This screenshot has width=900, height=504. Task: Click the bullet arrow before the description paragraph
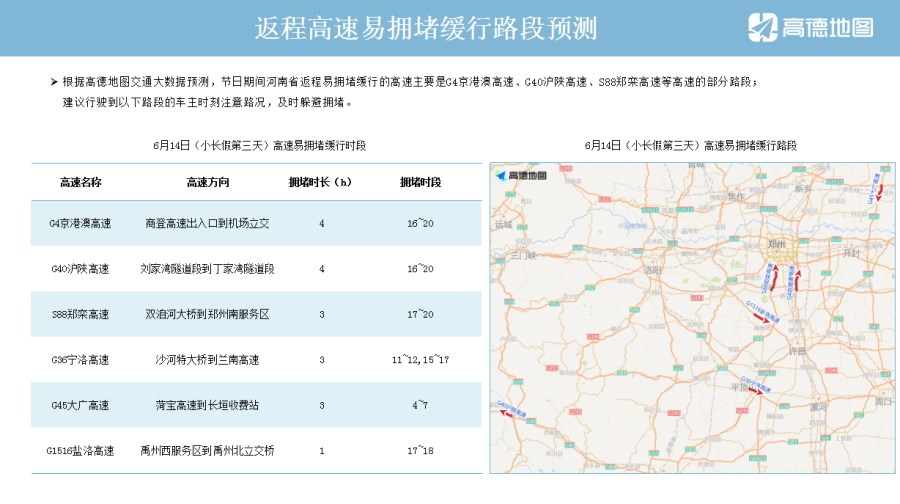54,81
